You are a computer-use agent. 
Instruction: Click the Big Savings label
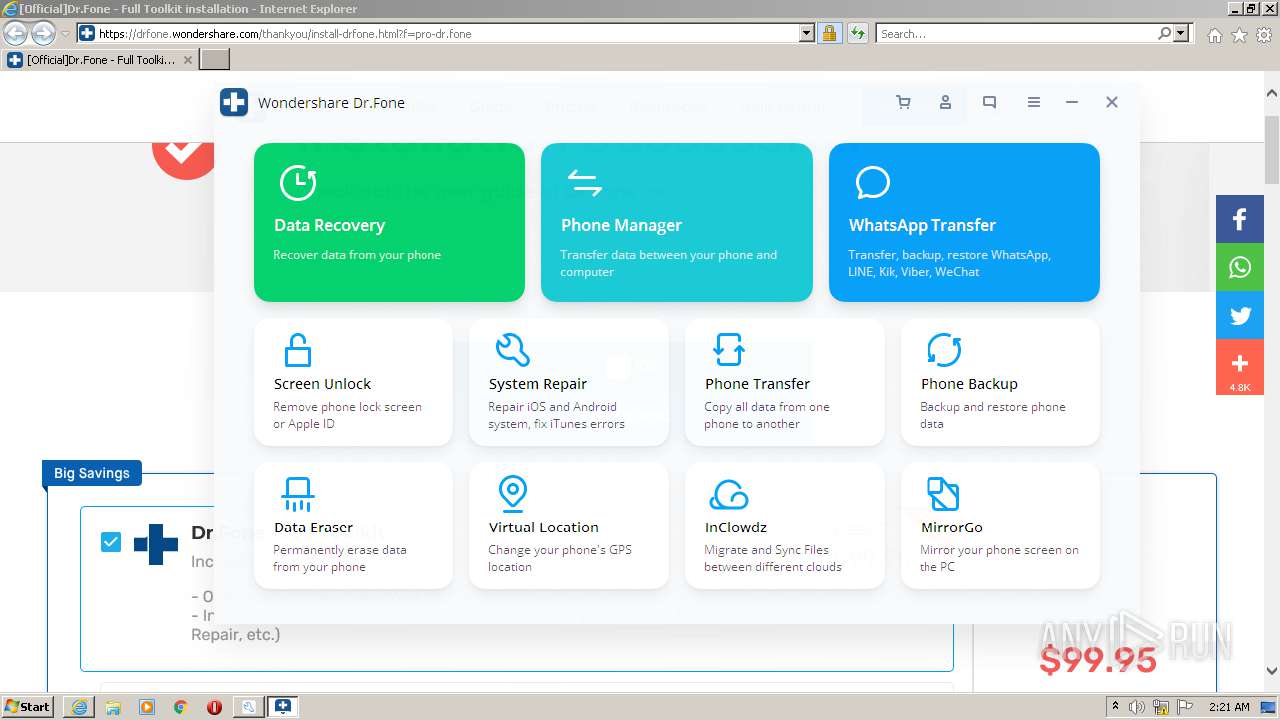(92, 473)
